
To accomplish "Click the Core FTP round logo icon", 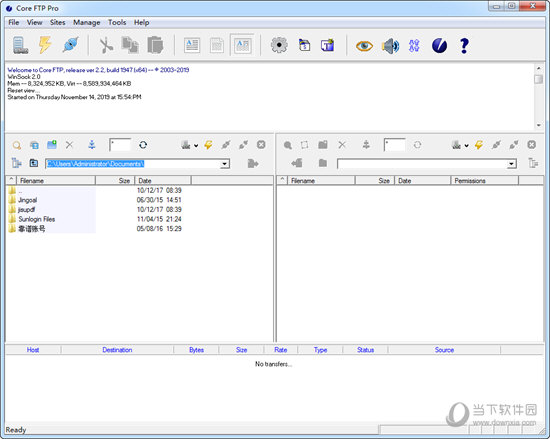I will (439, 46).
